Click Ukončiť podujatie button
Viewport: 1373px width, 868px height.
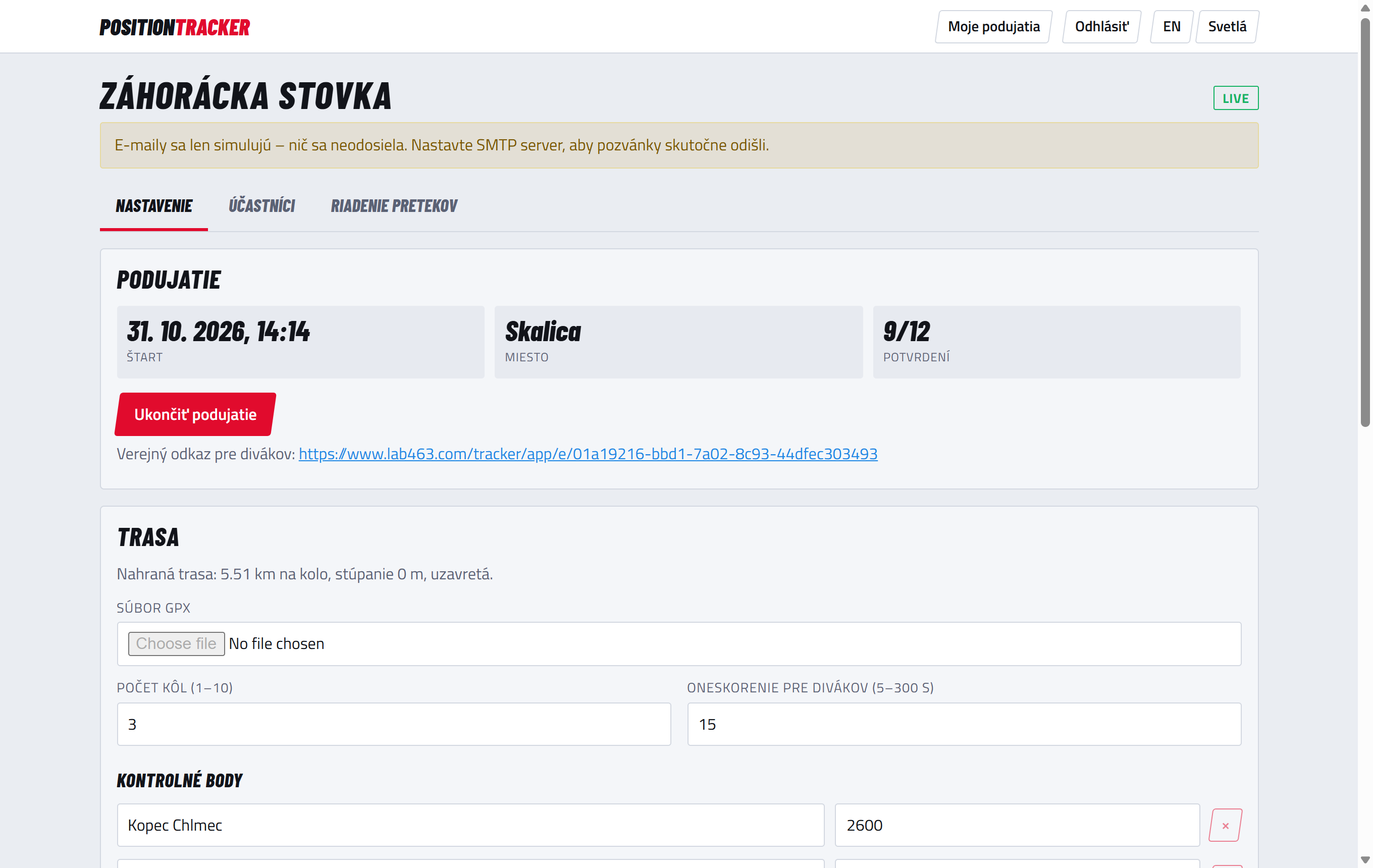pos(195,414)
